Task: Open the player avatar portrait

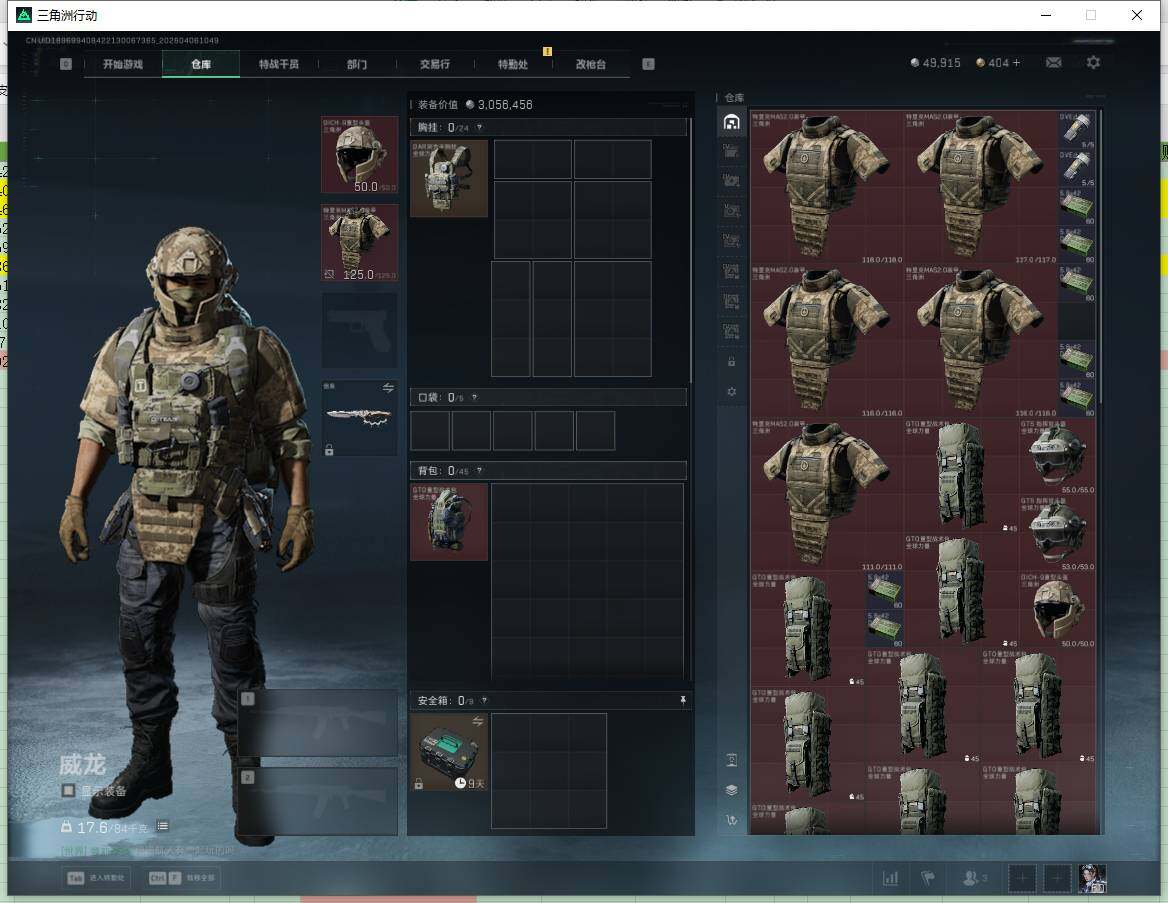Action: pos(1093,878)
